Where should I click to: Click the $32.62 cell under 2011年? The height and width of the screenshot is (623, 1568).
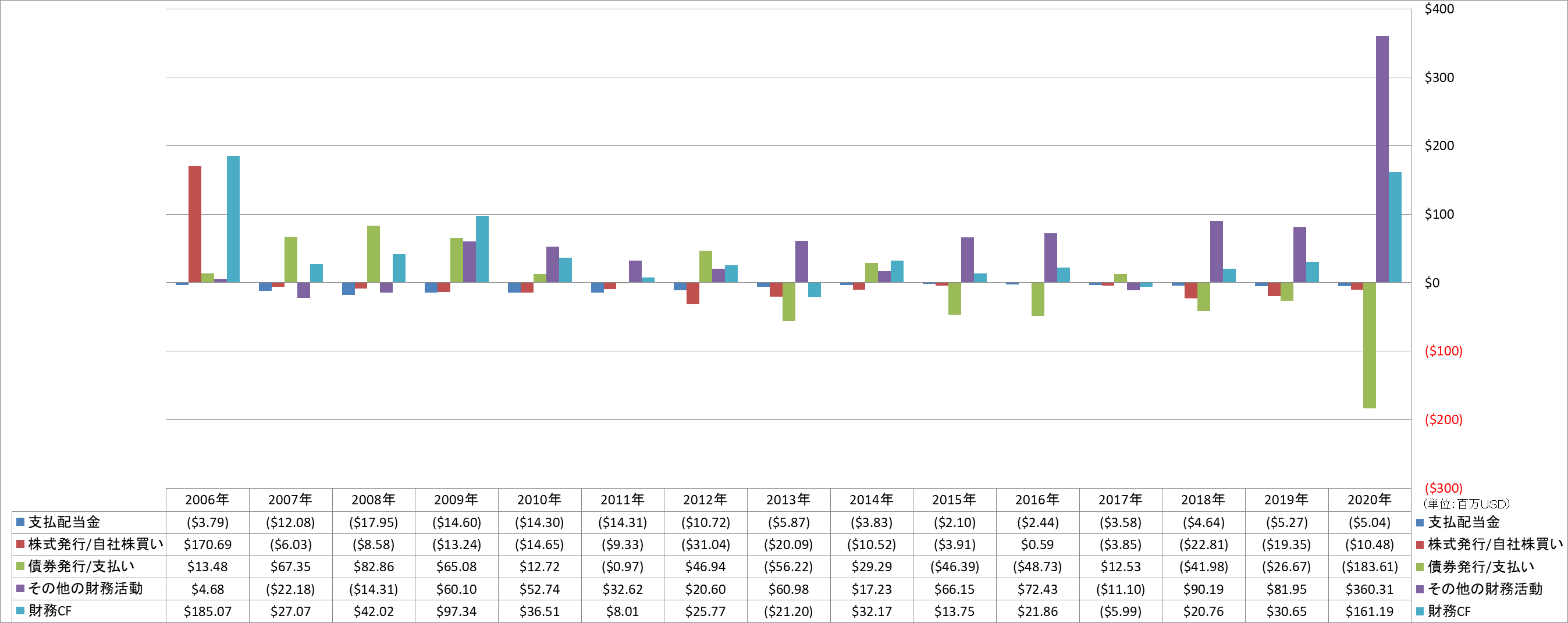click(623, 589)
